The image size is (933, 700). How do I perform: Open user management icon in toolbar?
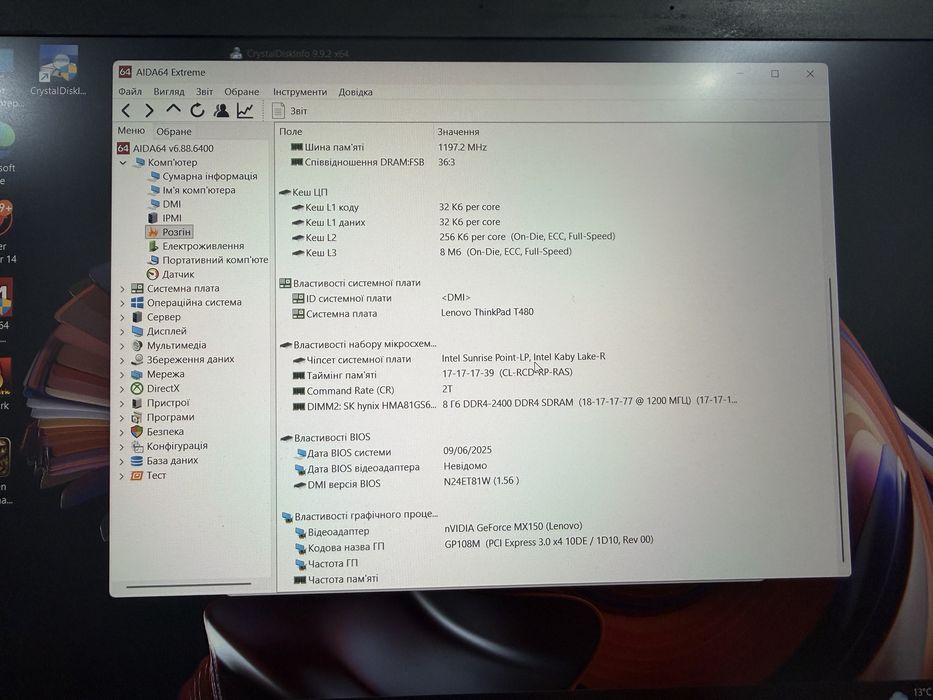[221, 110]
